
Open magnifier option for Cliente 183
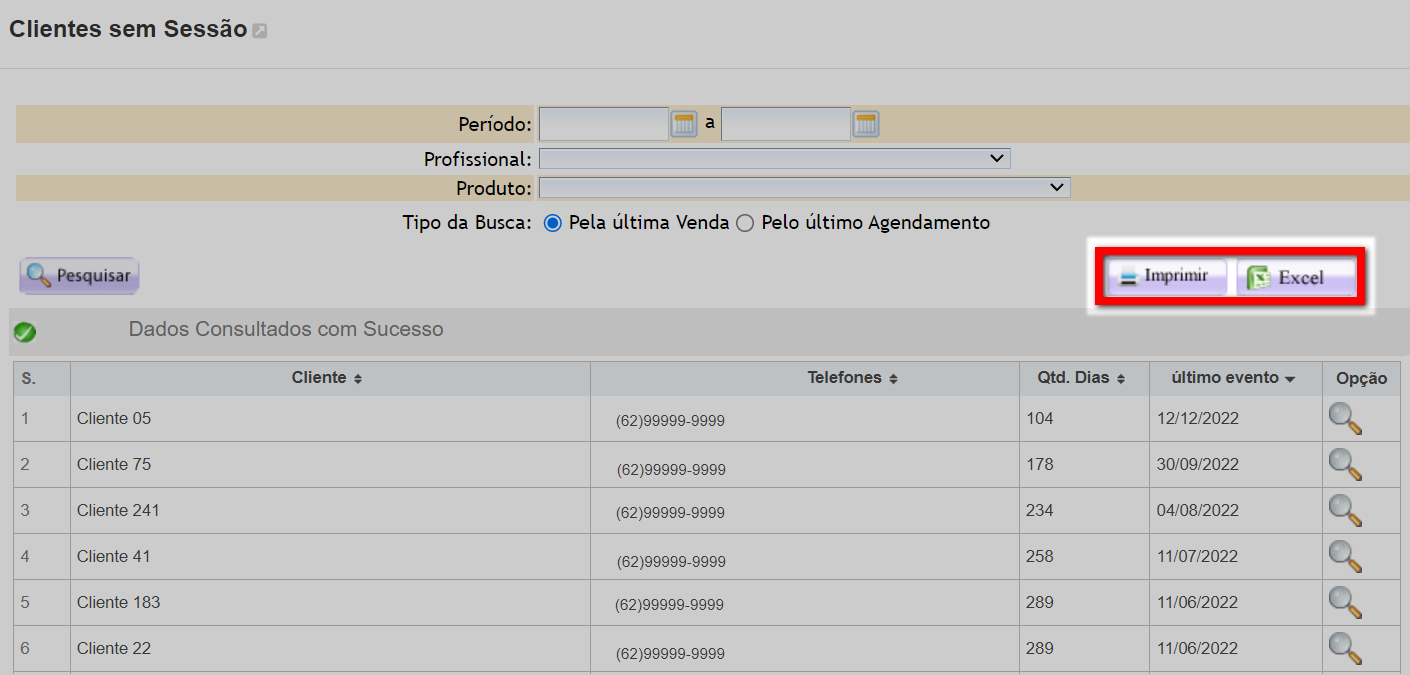(x=1345, y=603)
